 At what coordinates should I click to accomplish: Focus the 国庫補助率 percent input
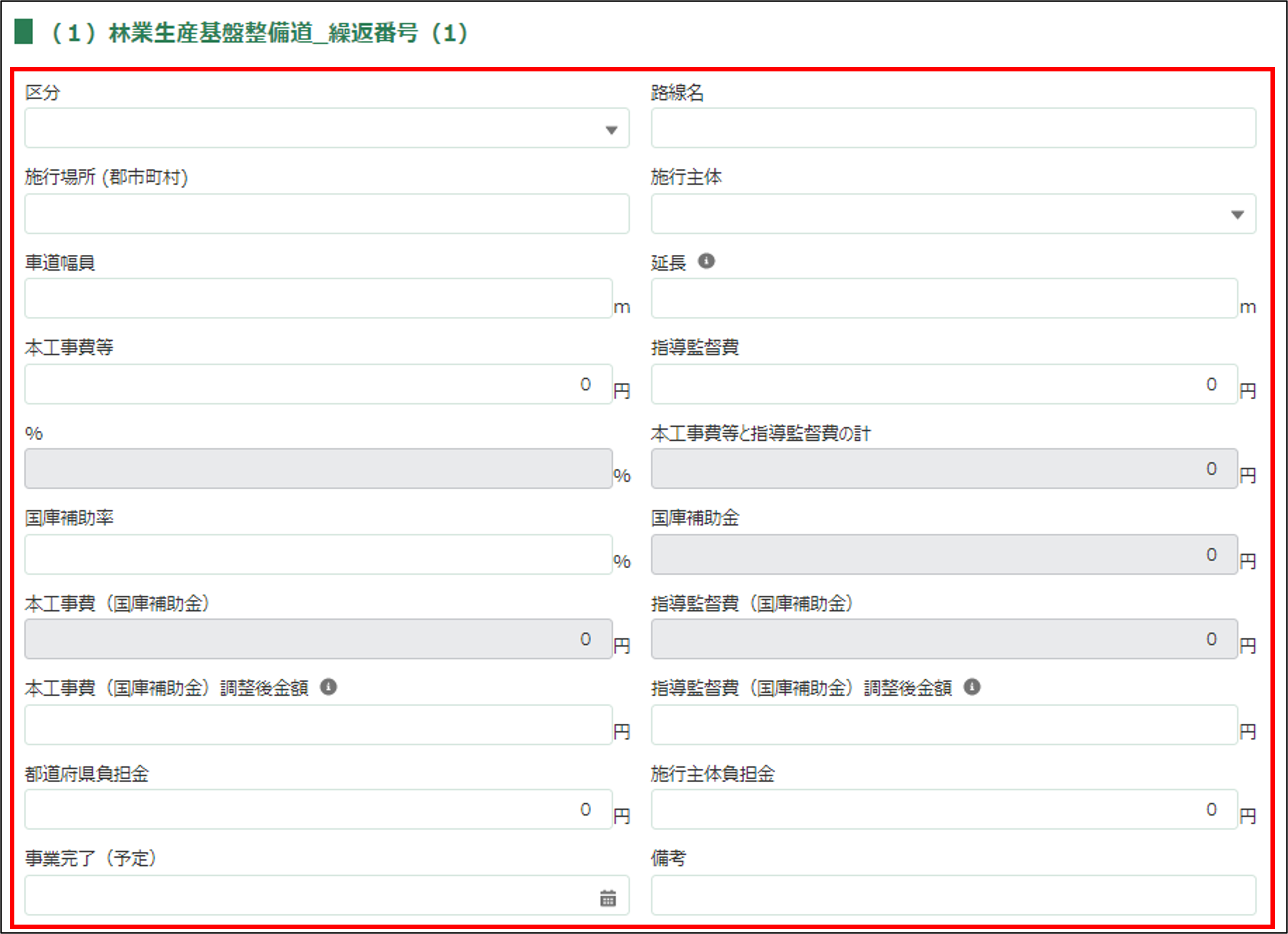pyautogui.click(x=318, y=554)
